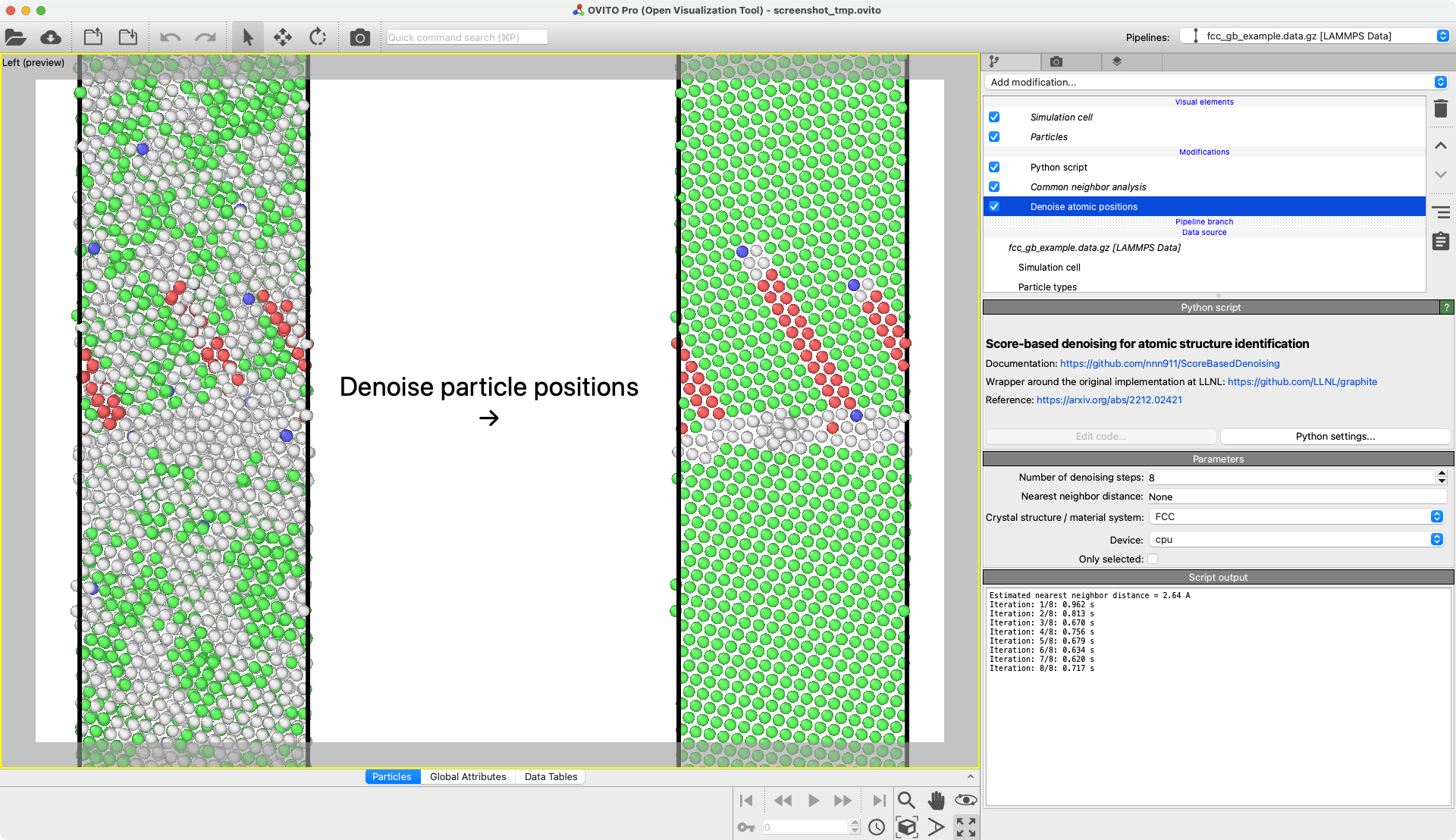Enable the Only selected checkbox
This screenshot has height=840, width=1456.
point(1153,559)
